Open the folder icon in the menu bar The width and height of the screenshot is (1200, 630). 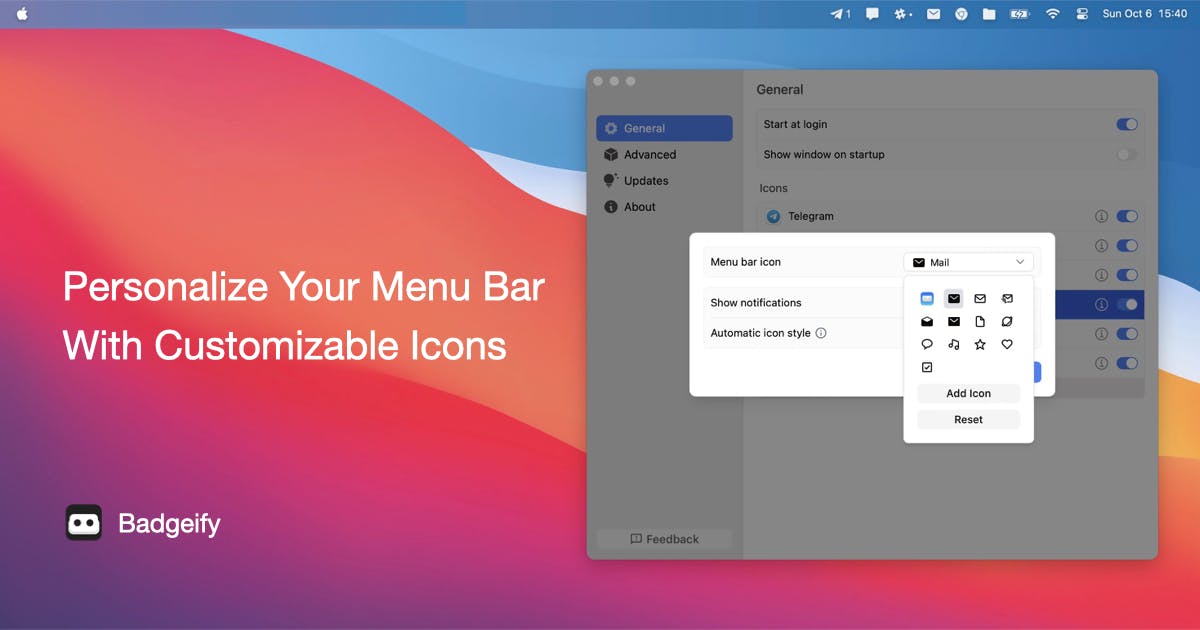[x=989, y=14]
